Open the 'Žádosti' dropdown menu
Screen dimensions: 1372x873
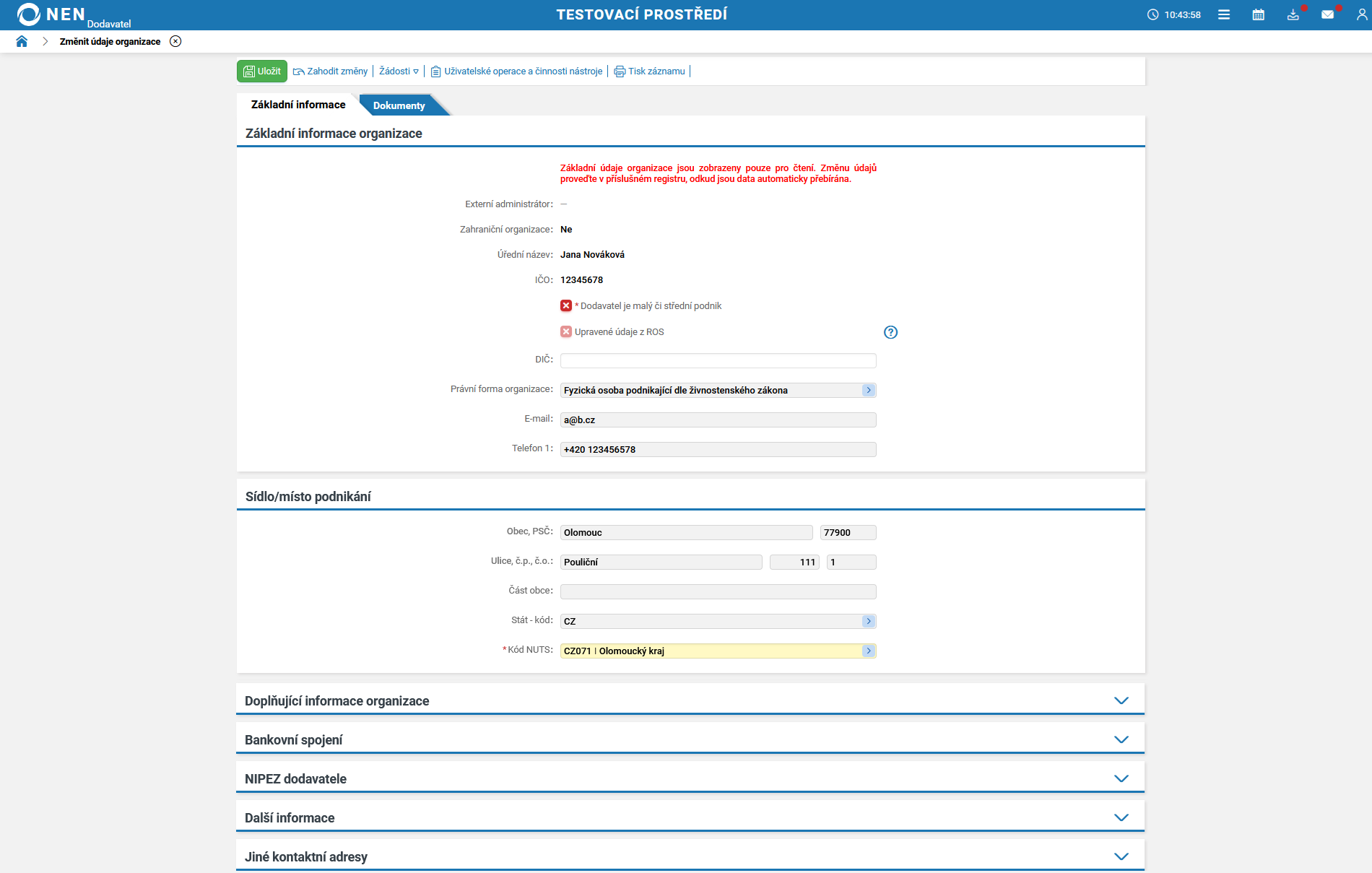click(x=399, y=71)
